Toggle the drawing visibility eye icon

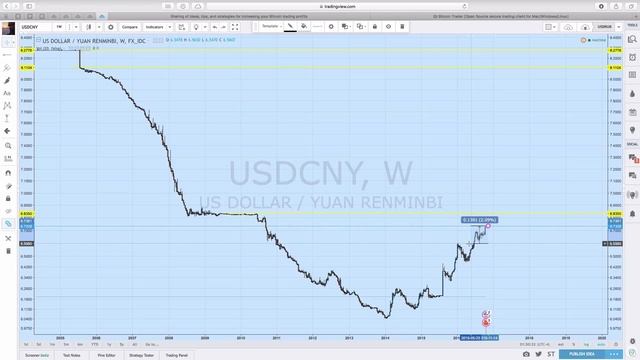pos(389,27)
